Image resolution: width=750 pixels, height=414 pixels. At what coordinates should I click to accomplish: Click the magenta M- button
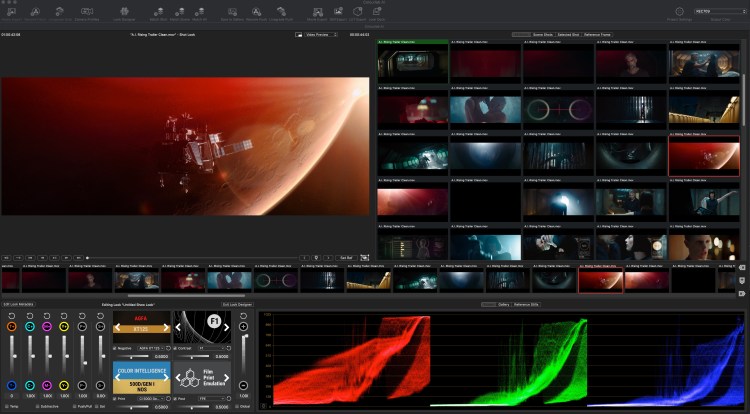click(x=47, y=385)
